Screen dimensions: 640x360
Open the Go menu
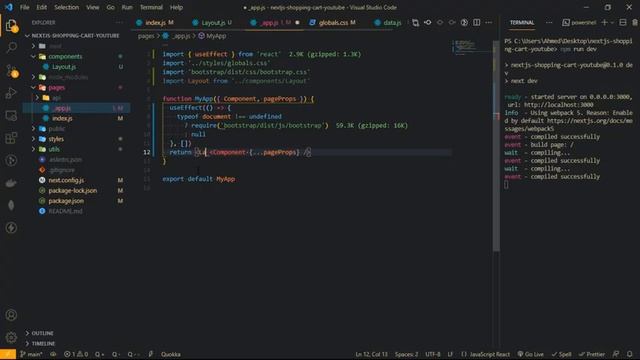click(x=111, y=7)
